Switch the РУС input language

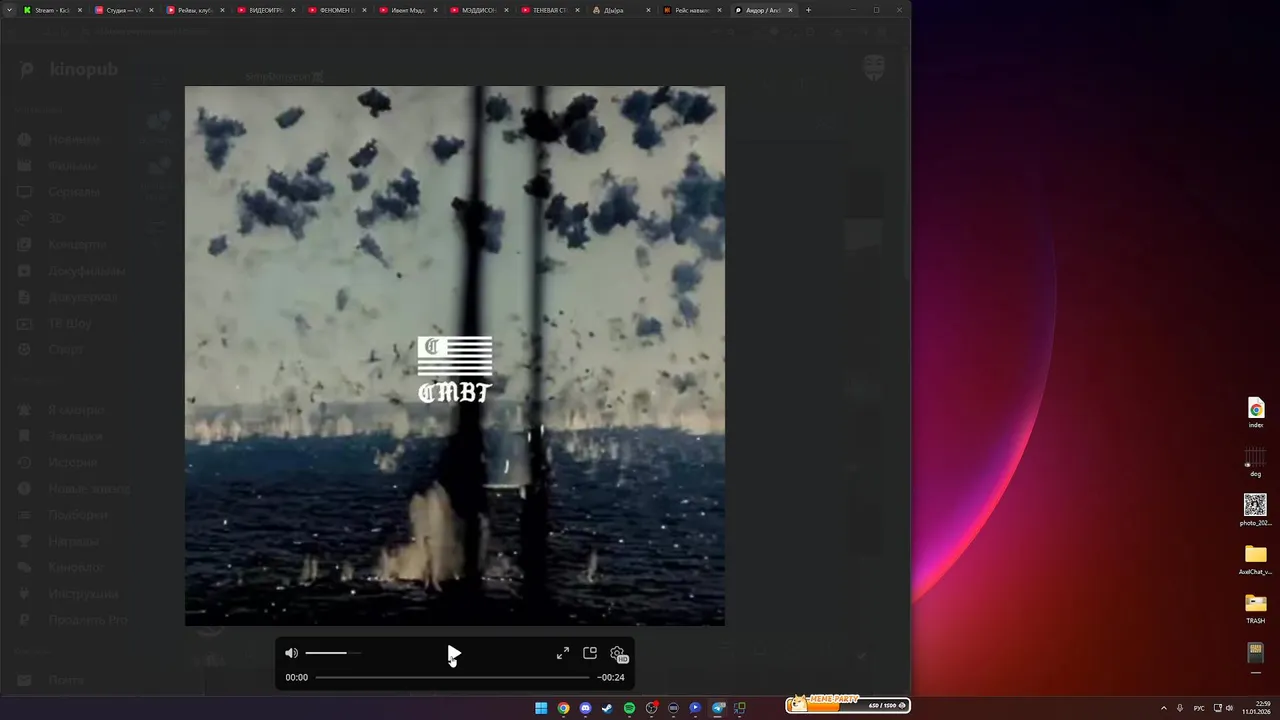(1199, 708)
